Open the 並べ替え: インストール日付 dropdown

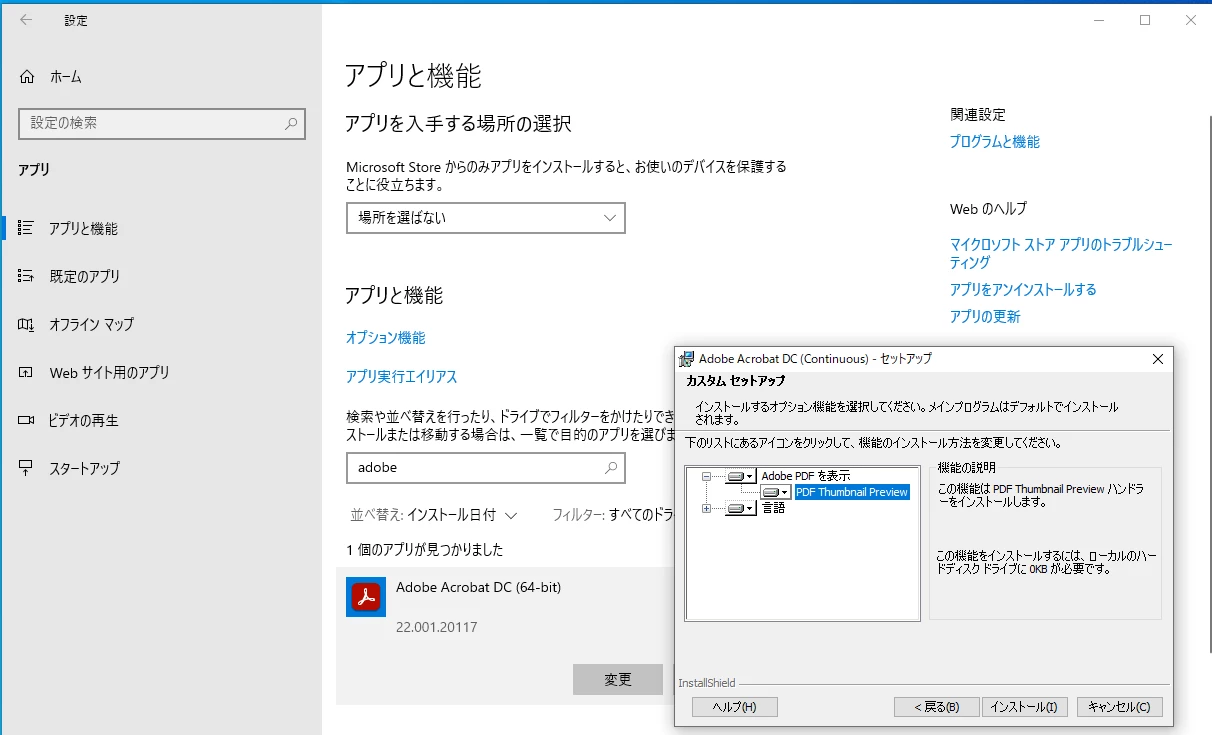pos(434,515)
